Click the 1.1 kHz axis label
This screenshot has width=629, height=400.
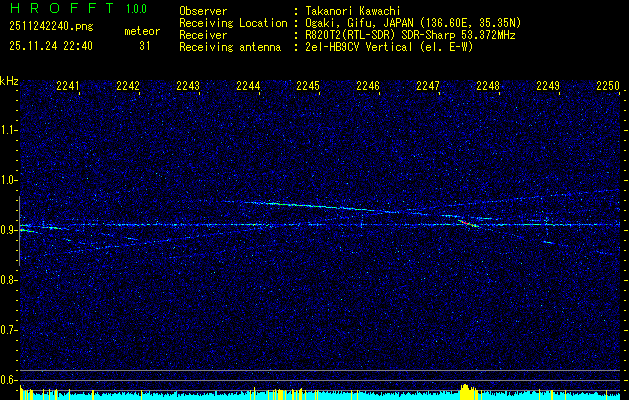coord(9,130)
